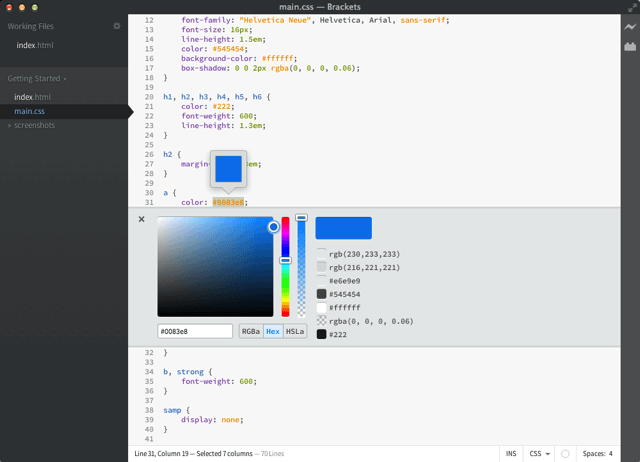Choose the #e6e9e9 swatch
640x462 pixels.
point(321,281)
